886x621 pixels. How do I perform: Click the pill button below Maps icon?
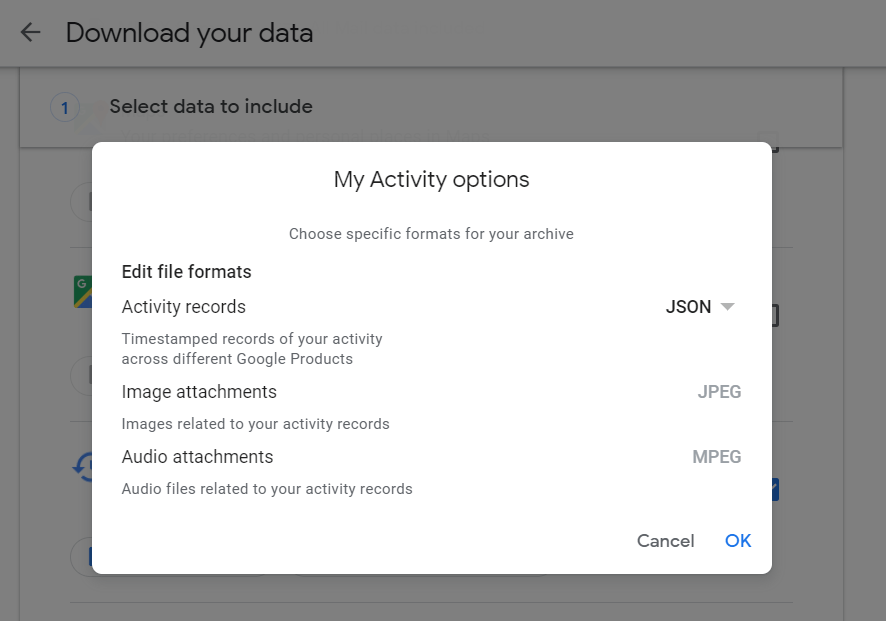[81, 376]
